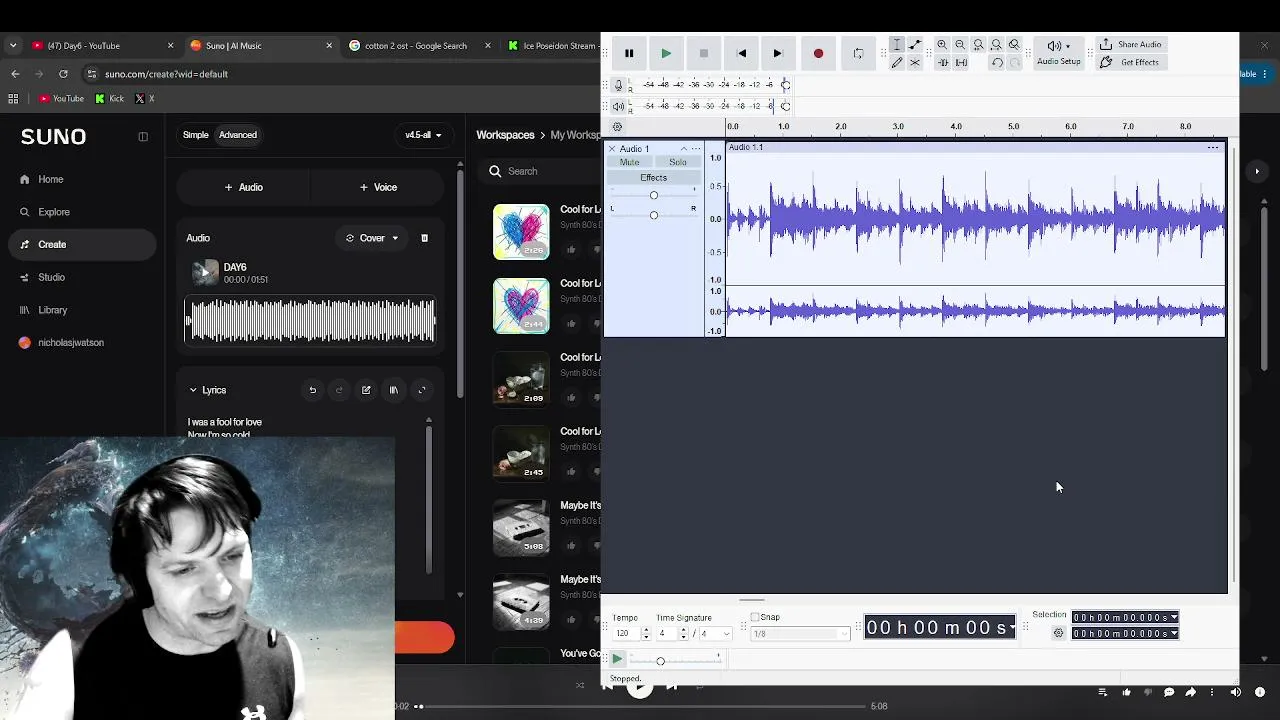This screenshot has height=720, width=1280.
Task: Open the Selection settings gear
Action: pyautogui.click(x=1058, y=633)
